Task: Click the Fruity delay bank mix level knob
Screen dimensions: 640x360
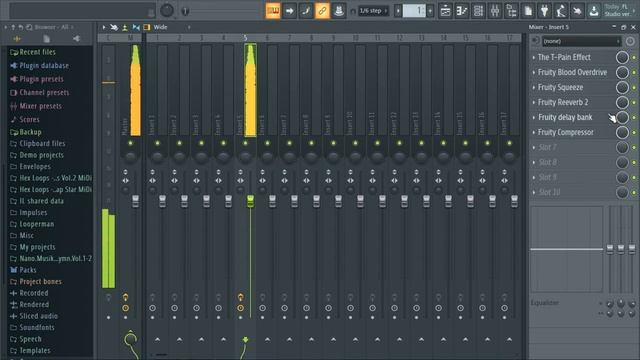Action: (x=622, y=118)
